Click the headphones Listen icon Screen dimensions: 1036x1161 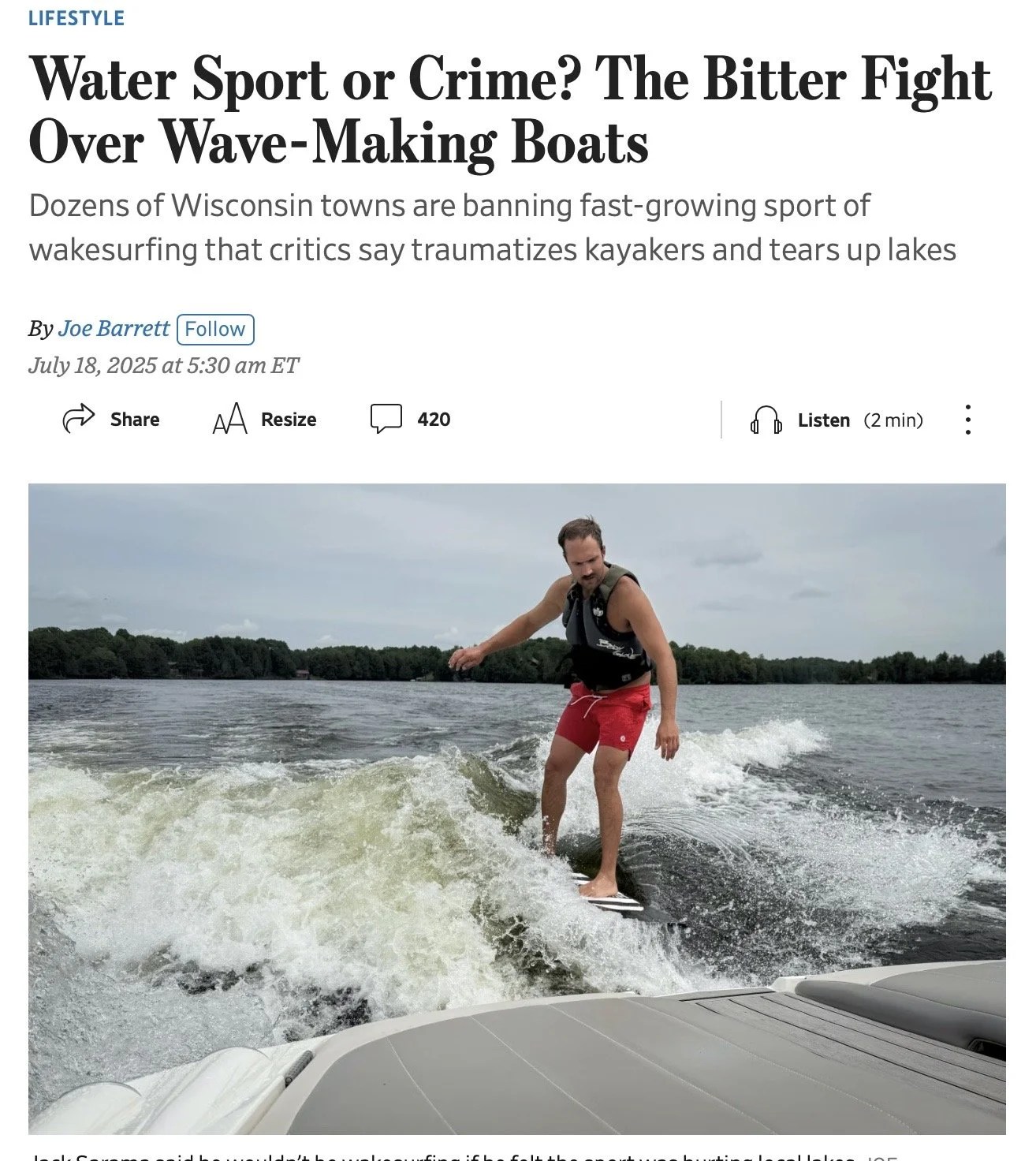[x=766, y=420]
